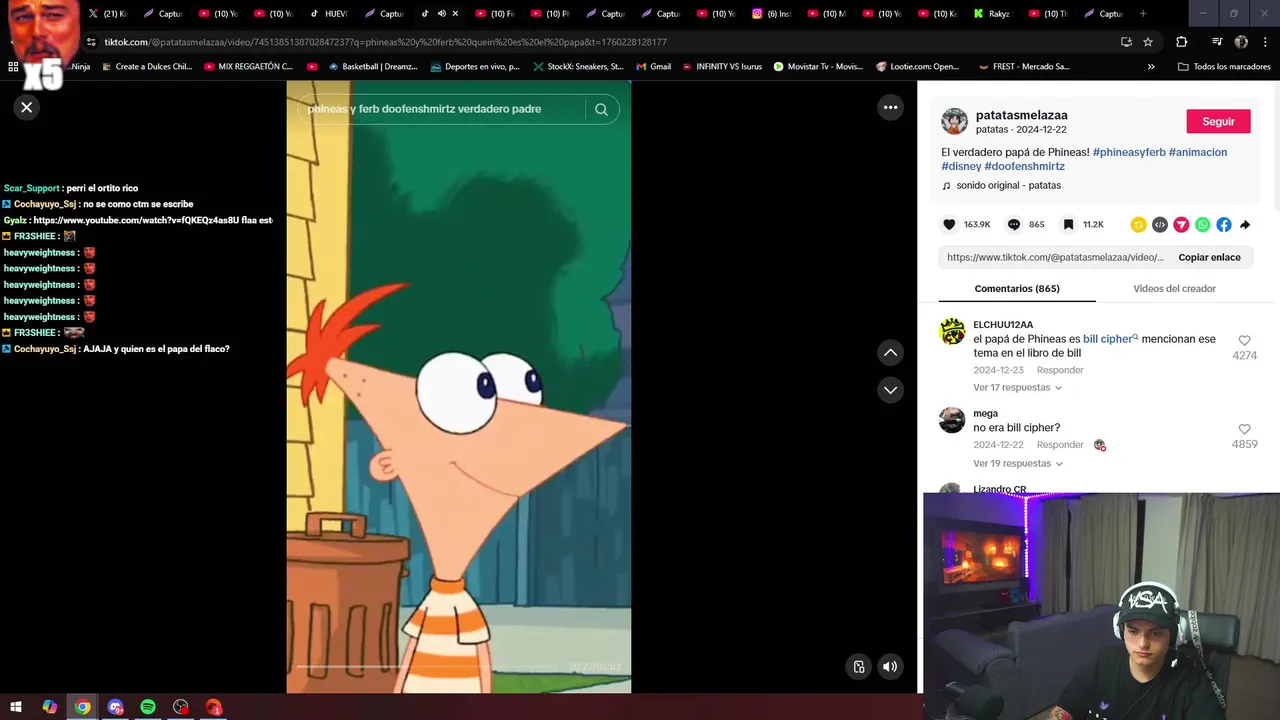
Task: Switch to the Instagram (6) tab
Action: (771, 14)
